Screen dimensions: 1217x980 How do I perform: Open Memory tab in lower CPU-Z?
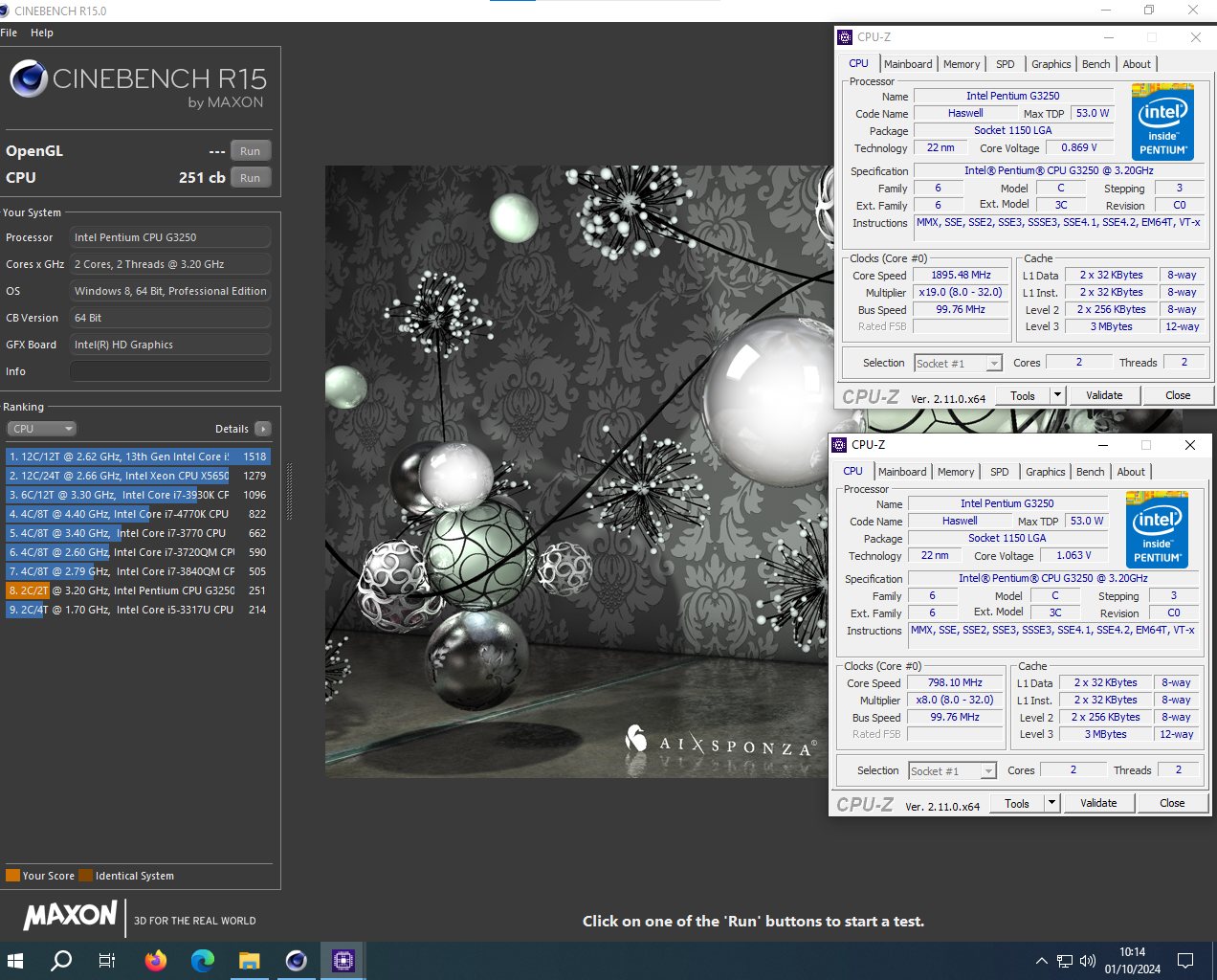click(956, 472)
